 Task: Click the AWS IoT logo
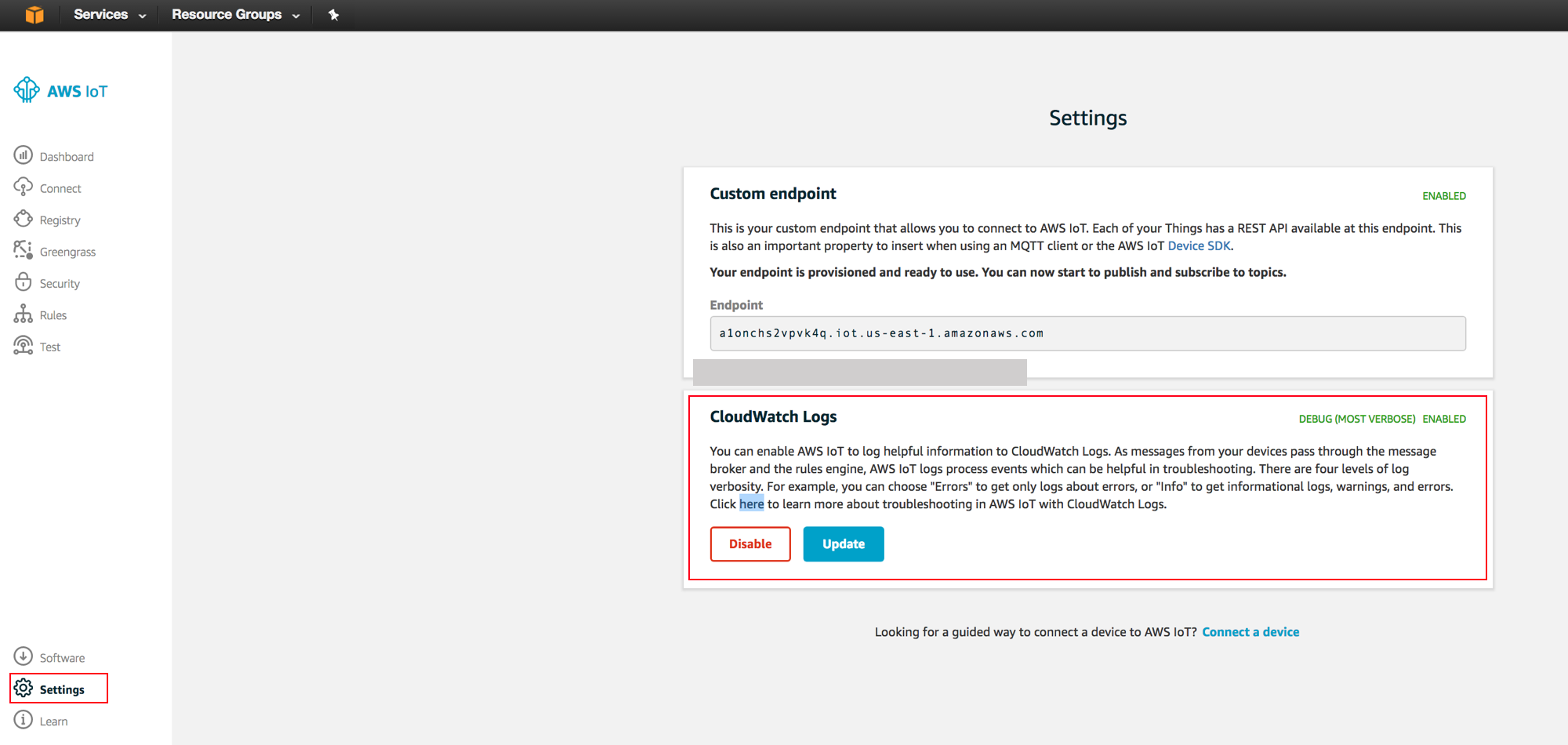point(60,90)
